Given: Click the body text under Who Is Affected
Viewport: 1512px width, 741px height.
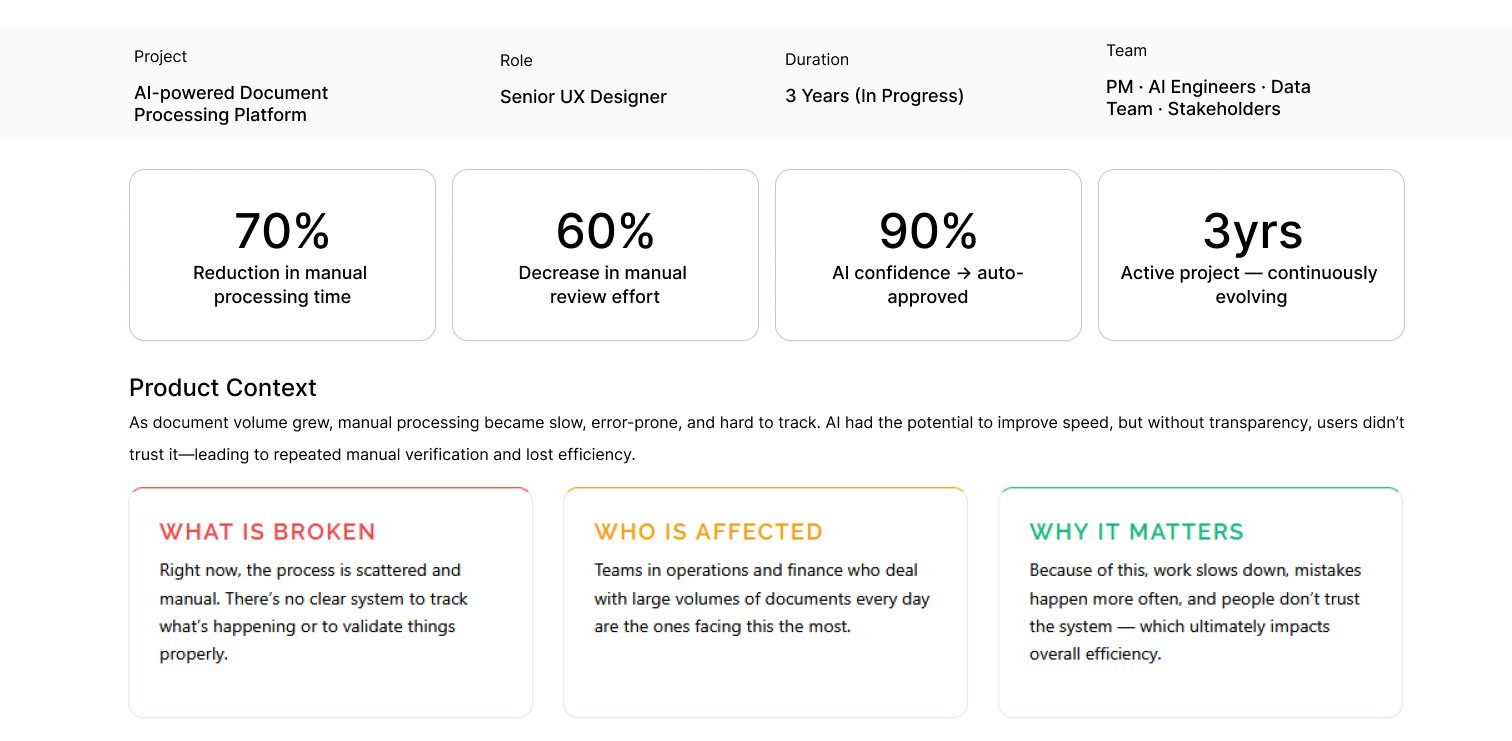Looking at the screenshot, I should (761, 598).
